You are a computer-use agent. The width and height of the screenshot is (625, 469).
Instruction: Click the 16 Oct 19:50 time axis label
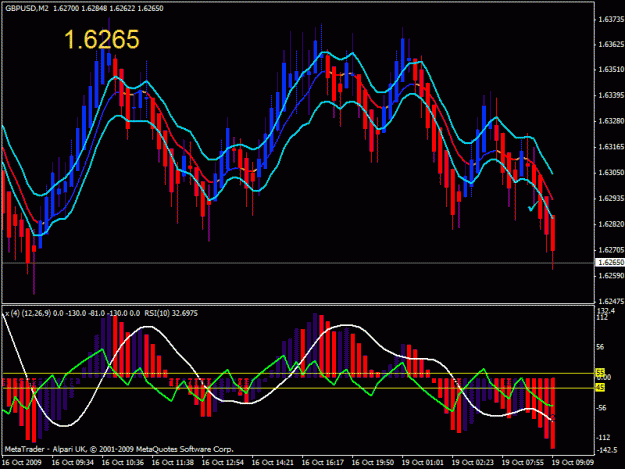click(373, 462)
